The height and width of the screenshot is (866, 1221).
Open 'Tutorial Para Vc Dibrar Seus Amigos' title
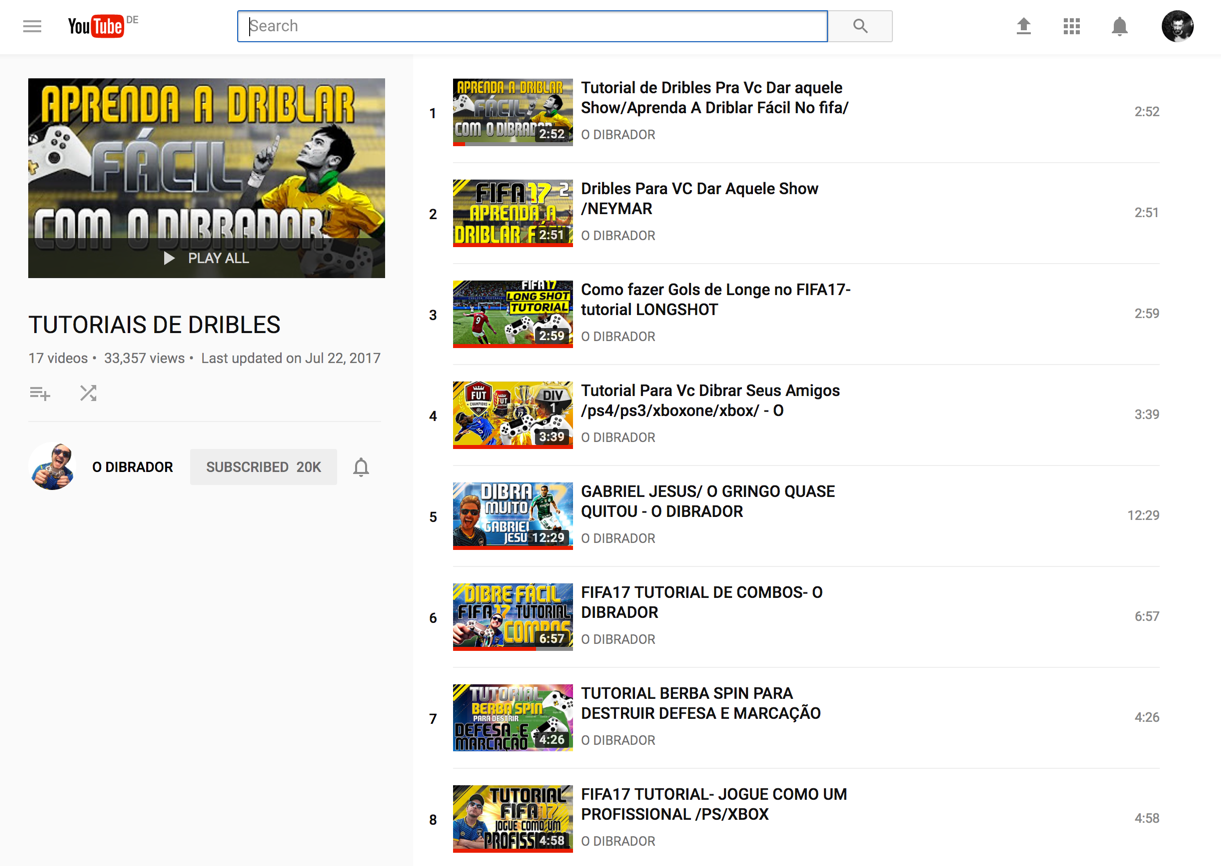tap(710, 401)
